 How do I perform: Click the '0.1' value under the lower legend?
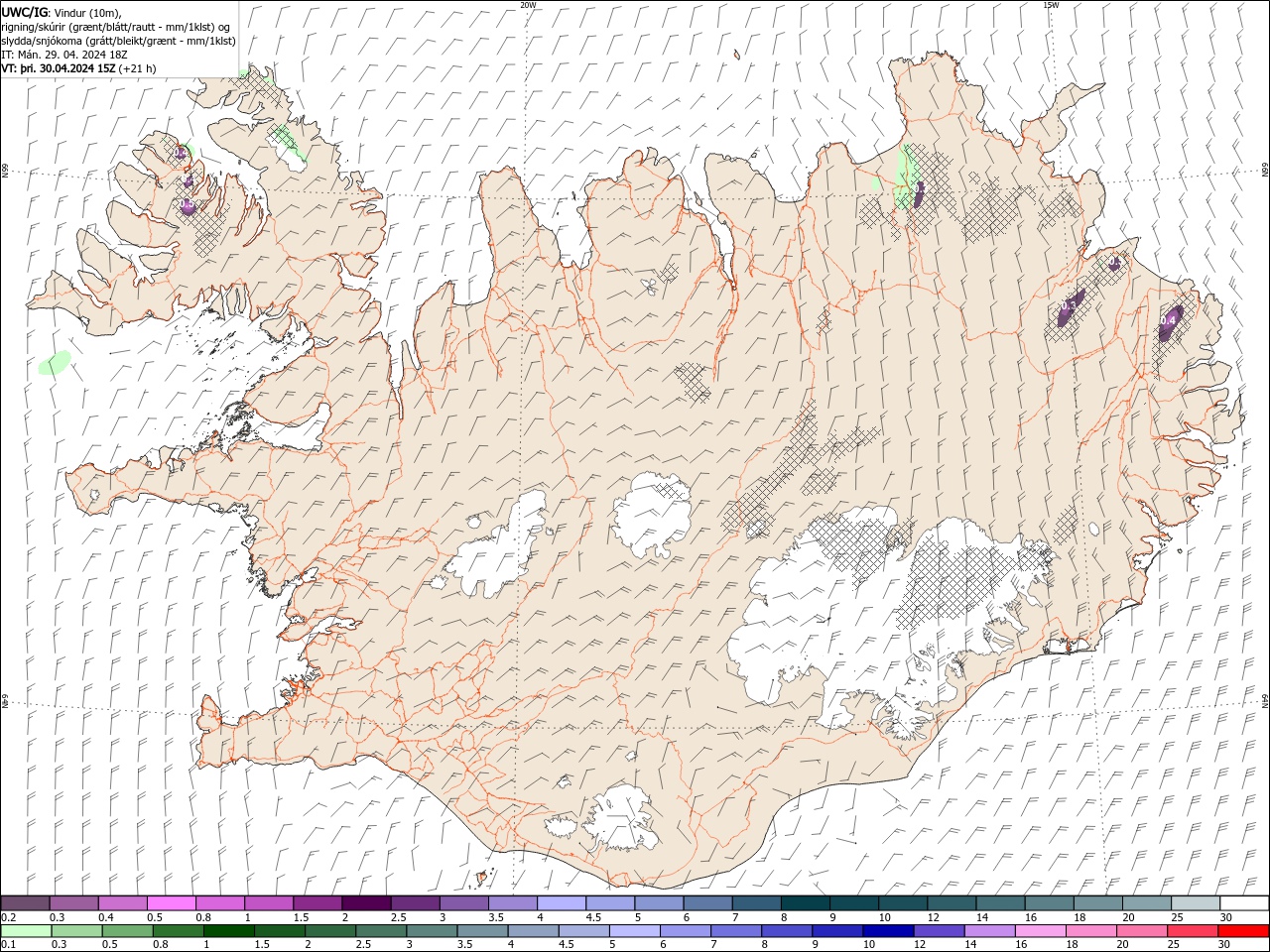tap(8, 944)
